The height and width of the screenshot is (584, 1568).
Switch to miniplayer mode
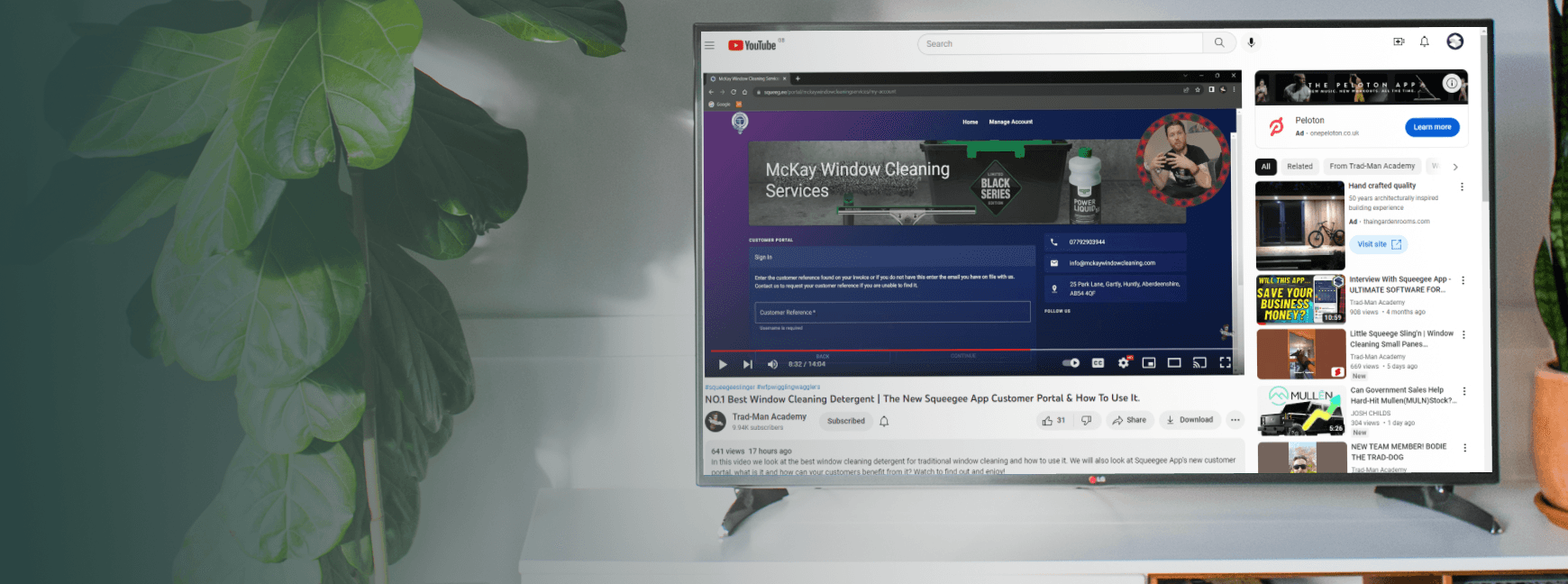[1149, 363]
